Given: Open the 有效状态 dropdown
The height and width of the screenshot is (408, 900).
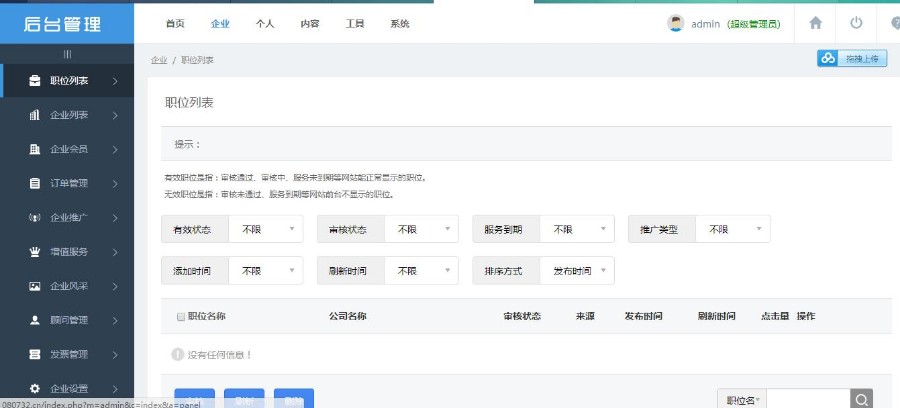Looking at the screenshot, I should pyautogui.click(x=266, y=230).
